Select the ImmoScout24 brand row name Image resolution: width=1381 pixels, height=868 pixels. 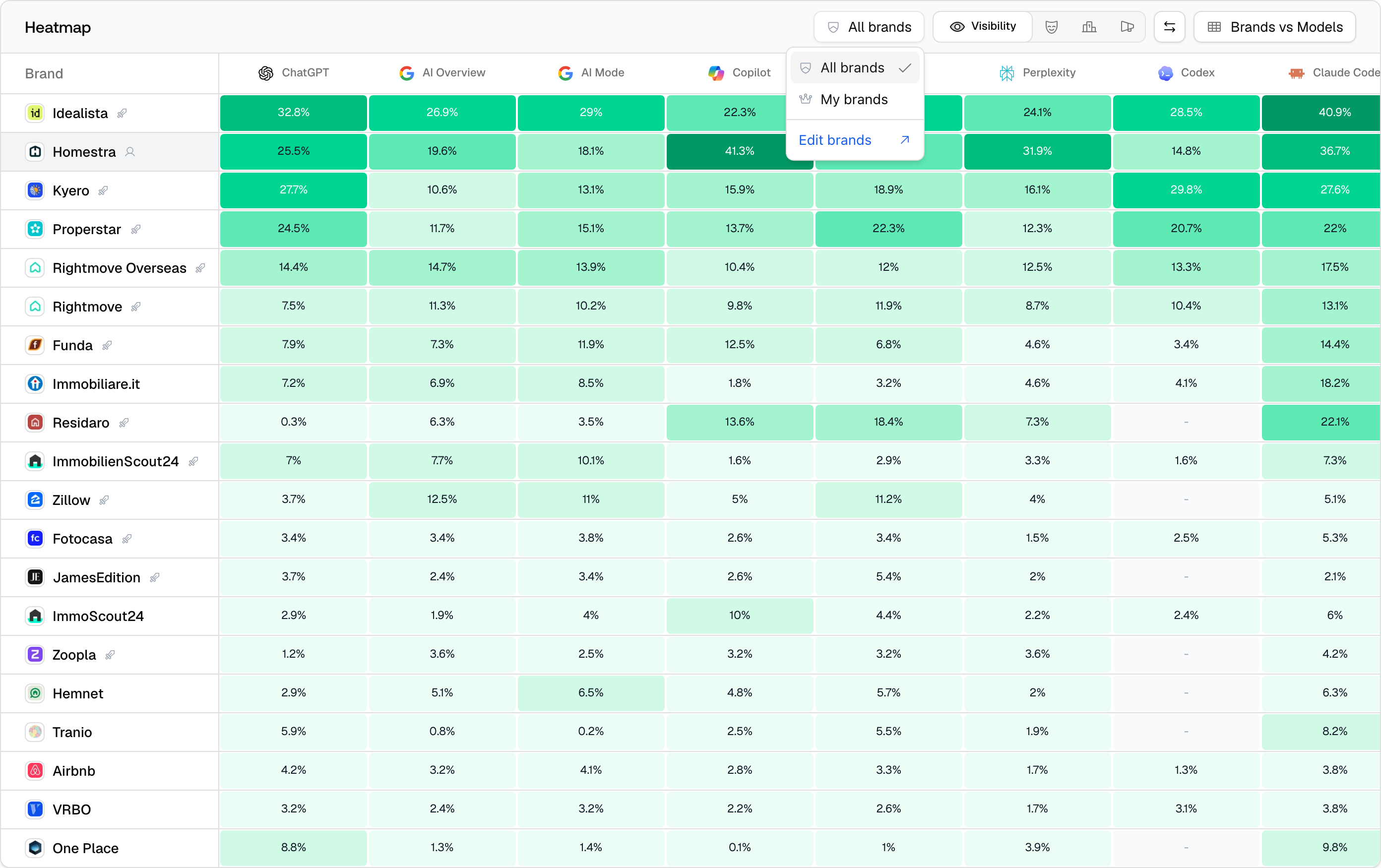coord(98,617)
